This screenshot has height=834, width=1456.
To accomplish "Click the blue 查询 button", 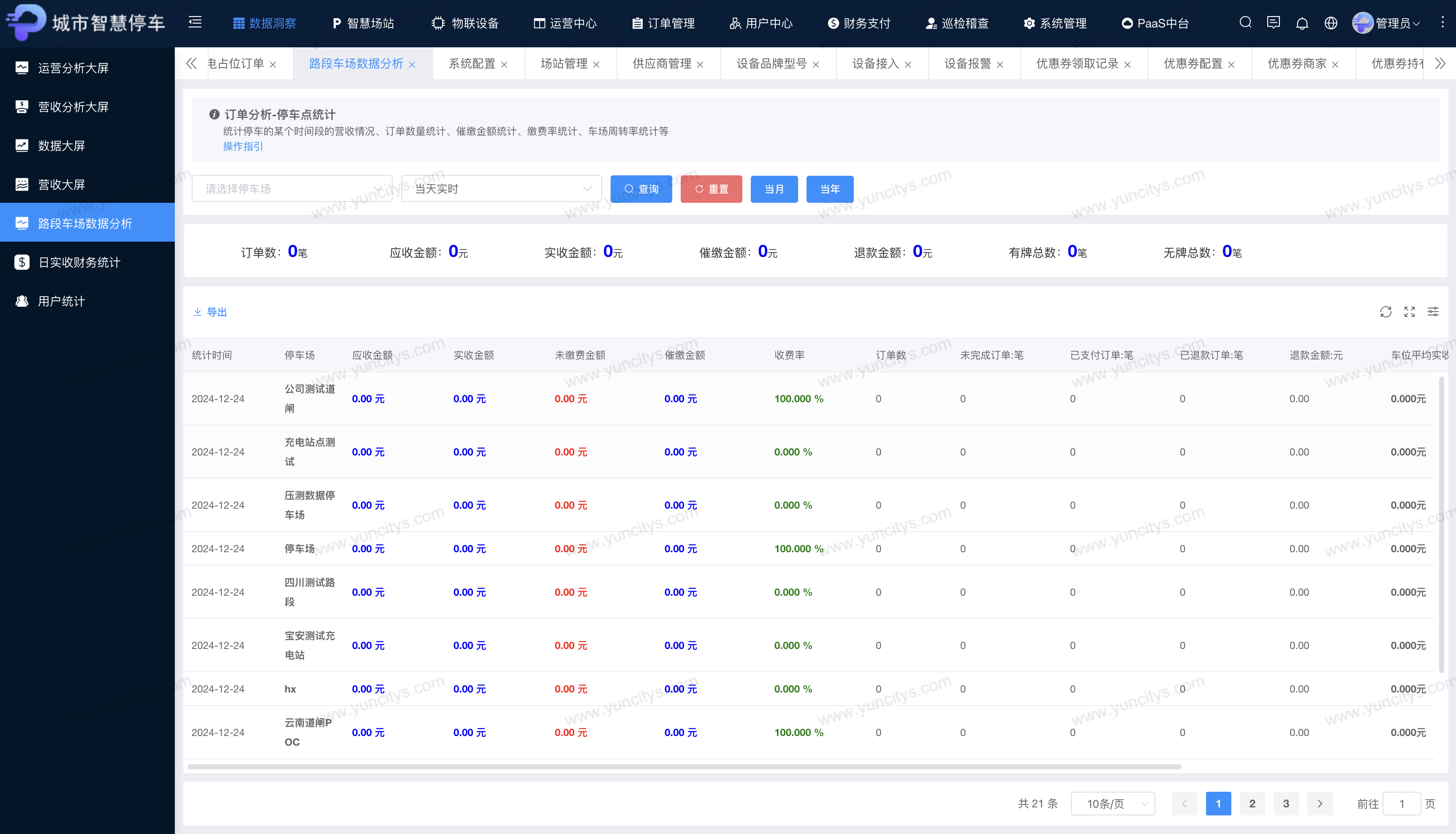I will 641,189.
